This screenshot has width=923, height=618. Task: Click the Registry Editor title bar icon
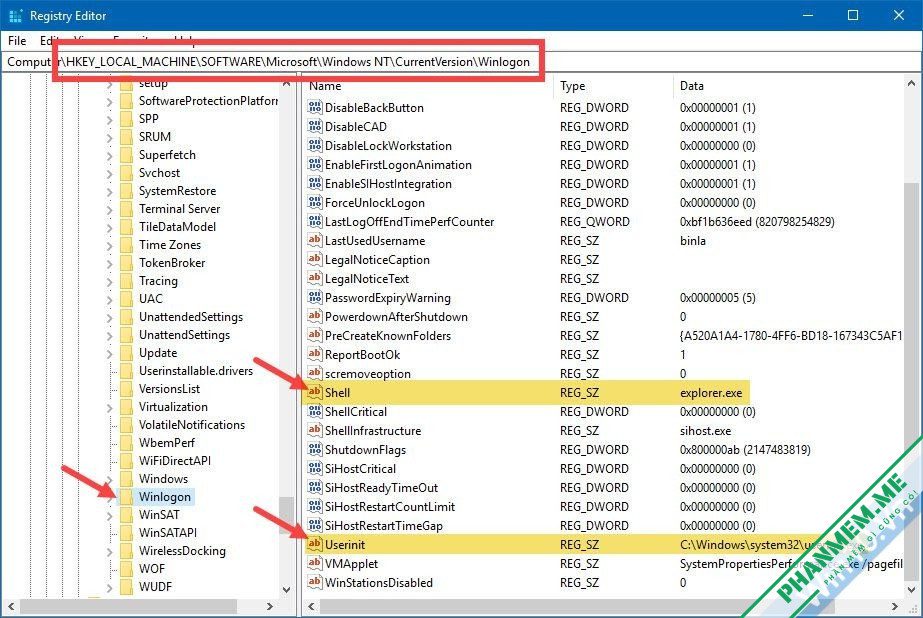point(16,15)
